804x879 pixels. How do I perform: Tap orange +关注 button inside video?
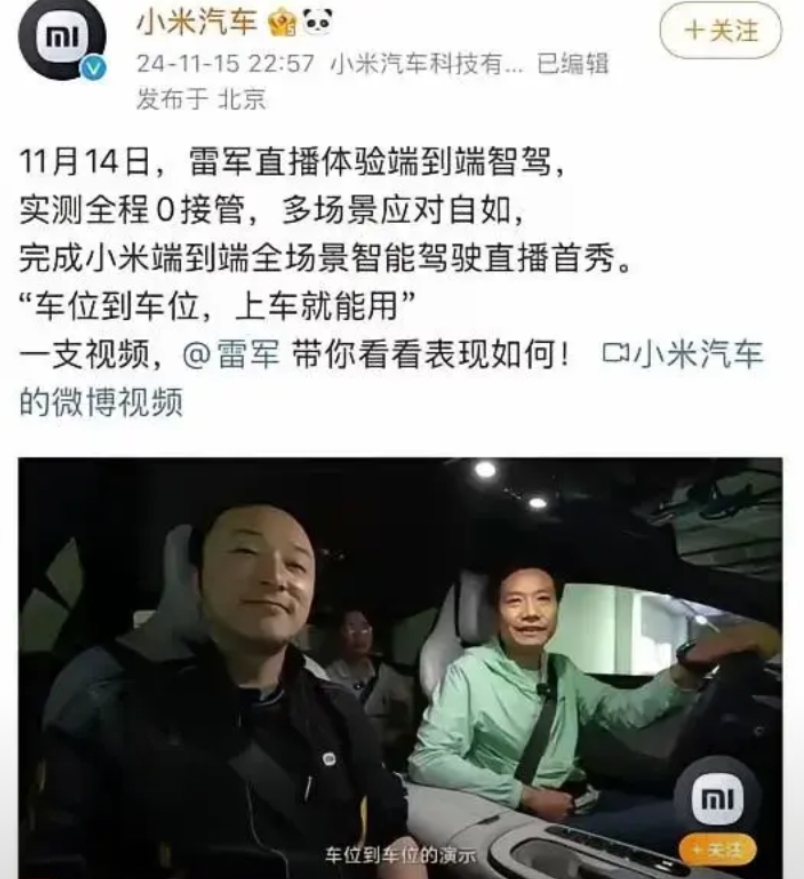click(x=717, y=850)
